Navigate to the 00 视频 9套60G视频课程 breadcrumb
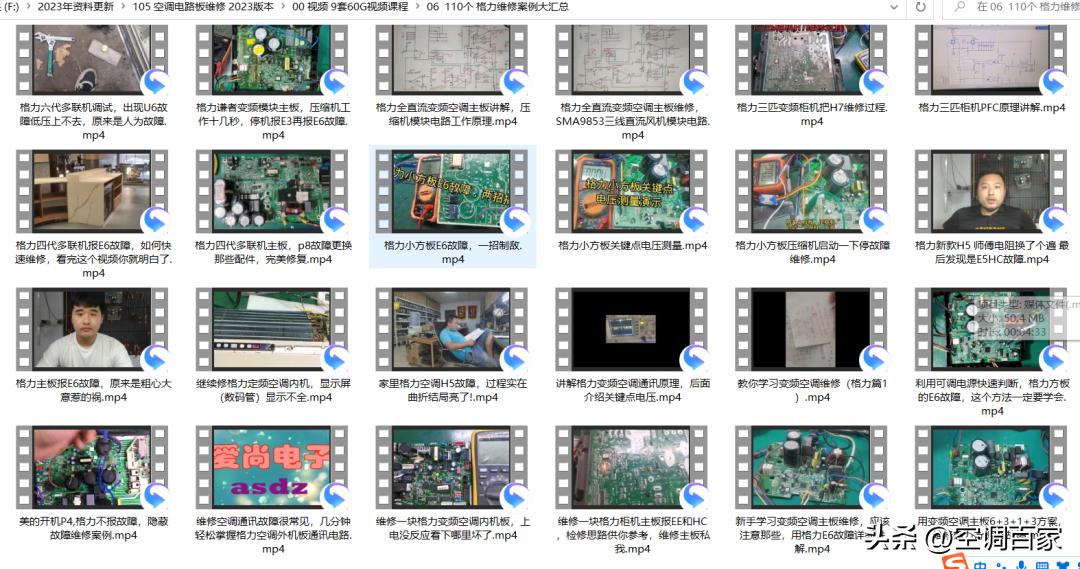The width and height of the screenshot is (1080, 569). pos(350,6)
